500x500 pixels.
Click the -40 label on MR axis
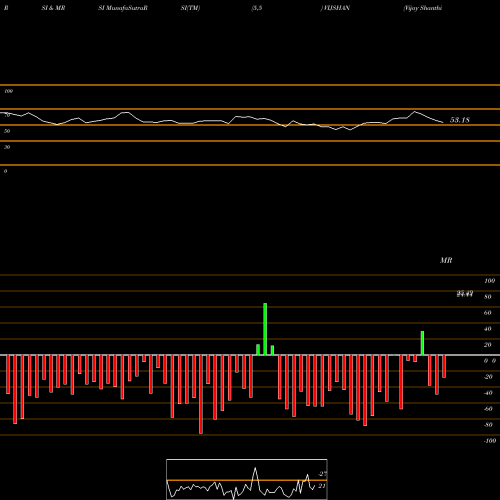(488, 393)
